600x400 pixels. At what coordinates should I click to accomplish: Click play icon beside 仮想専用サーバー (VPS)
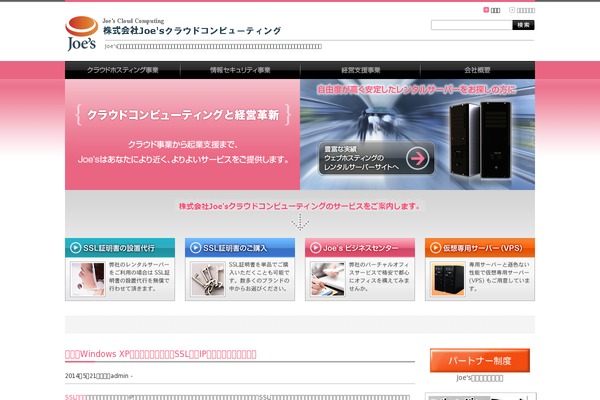click(x=435, y=248)
